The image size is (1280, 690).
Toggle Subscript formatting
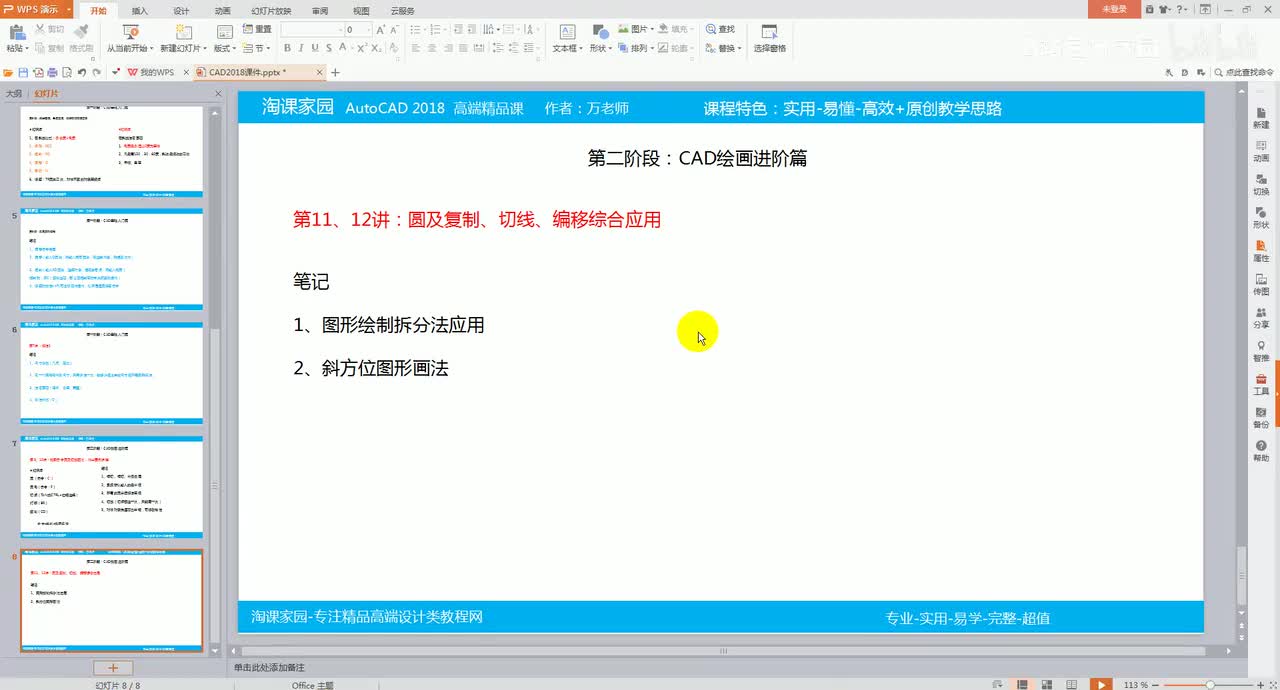click(378, 48)
